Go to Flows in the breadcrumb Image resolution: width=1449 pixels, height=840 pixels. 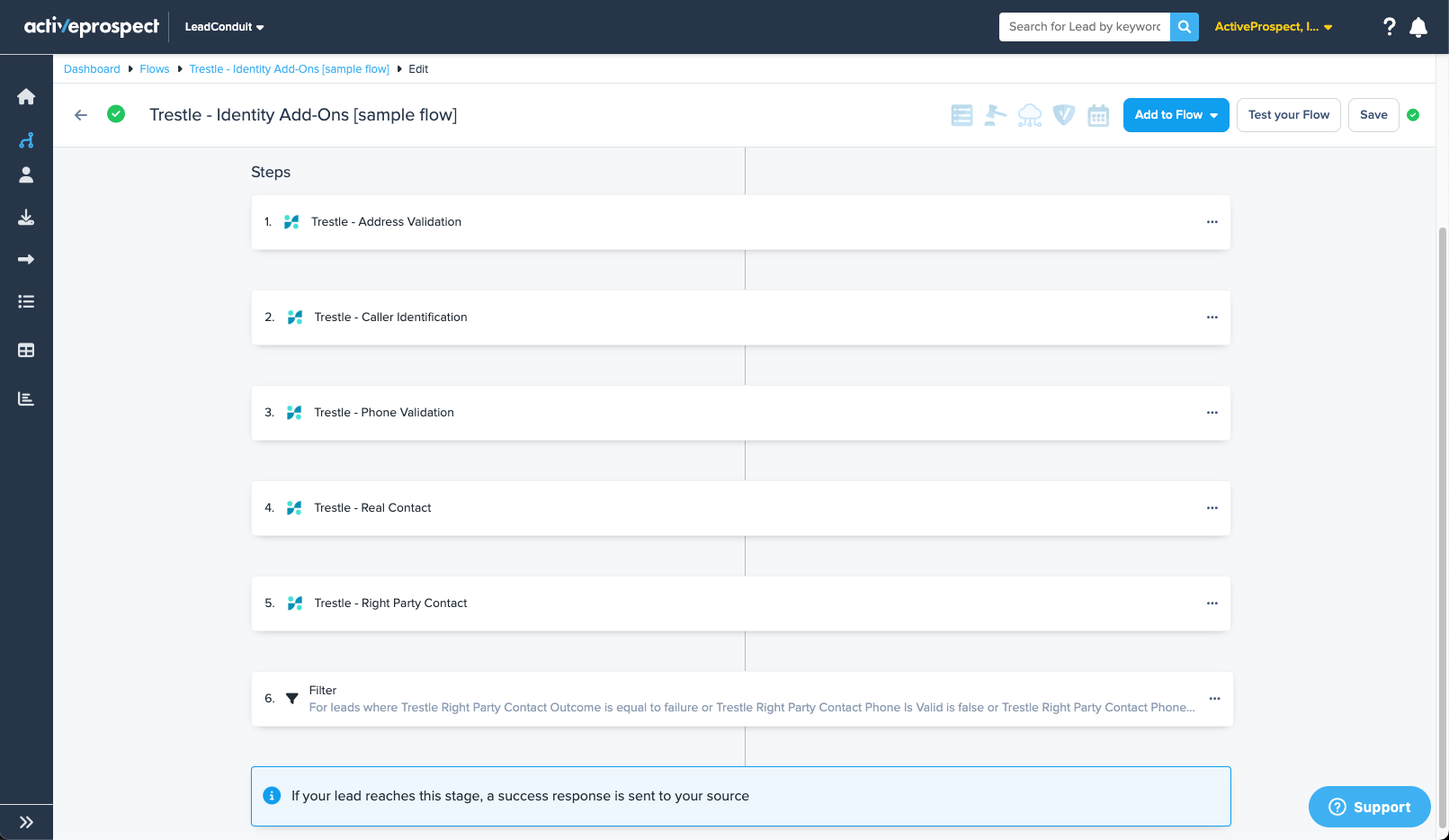coord(155,69)
